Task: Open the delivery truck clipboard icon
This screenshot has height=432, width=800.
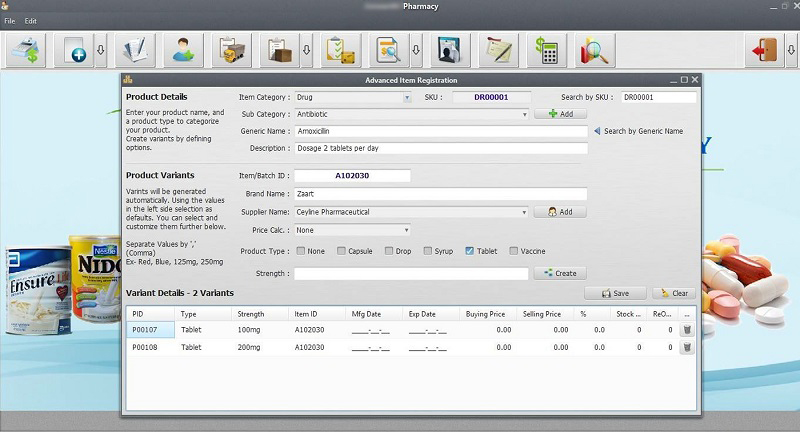Action: click(232, 50)
